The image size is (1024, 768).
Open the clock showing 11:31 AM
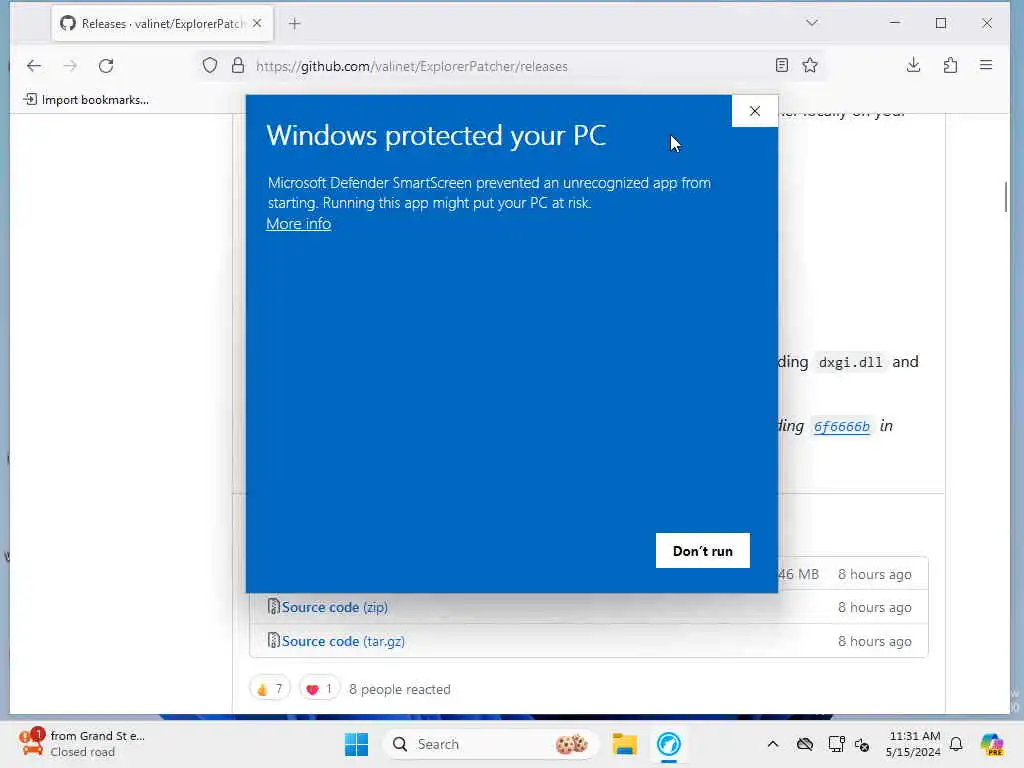[x=914, y=744]
